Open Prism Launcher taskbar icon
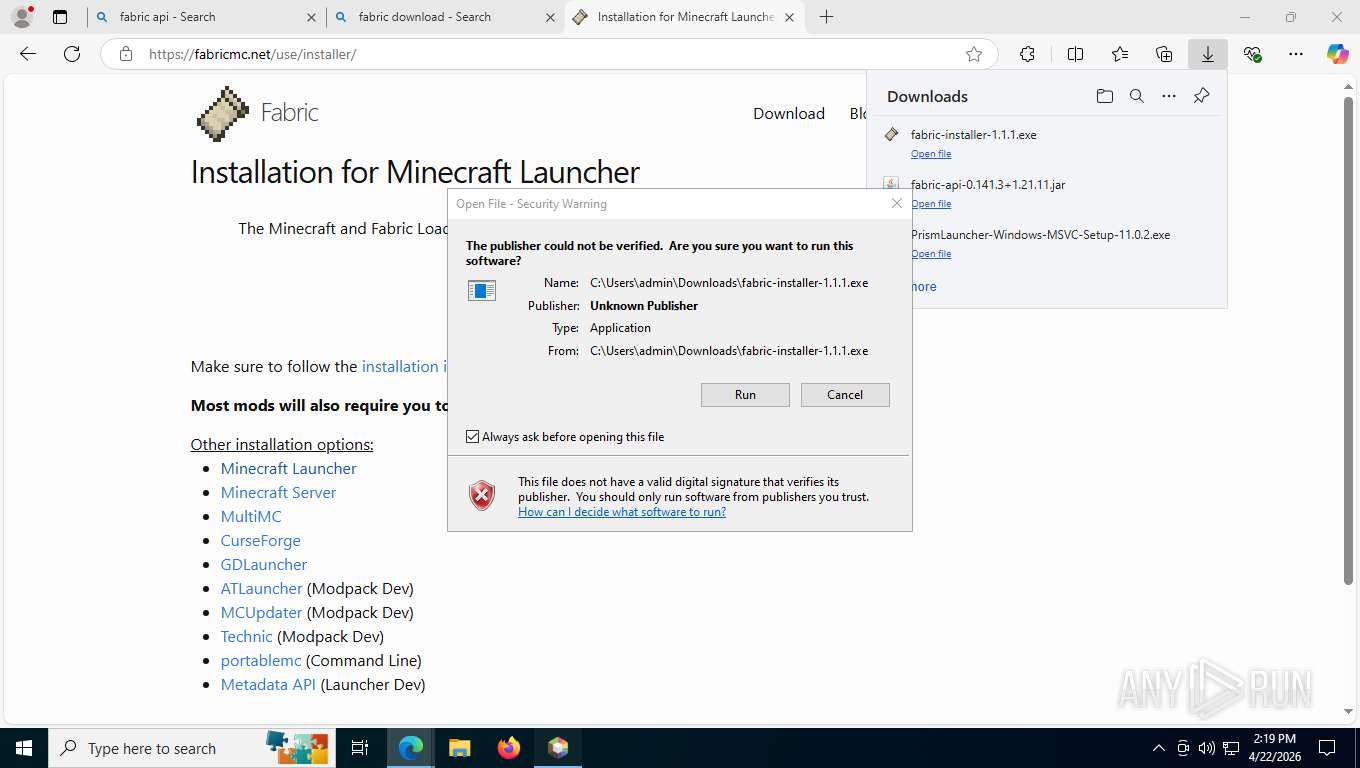The width and height of the screenshot is (1360, 768). [558, 748]
